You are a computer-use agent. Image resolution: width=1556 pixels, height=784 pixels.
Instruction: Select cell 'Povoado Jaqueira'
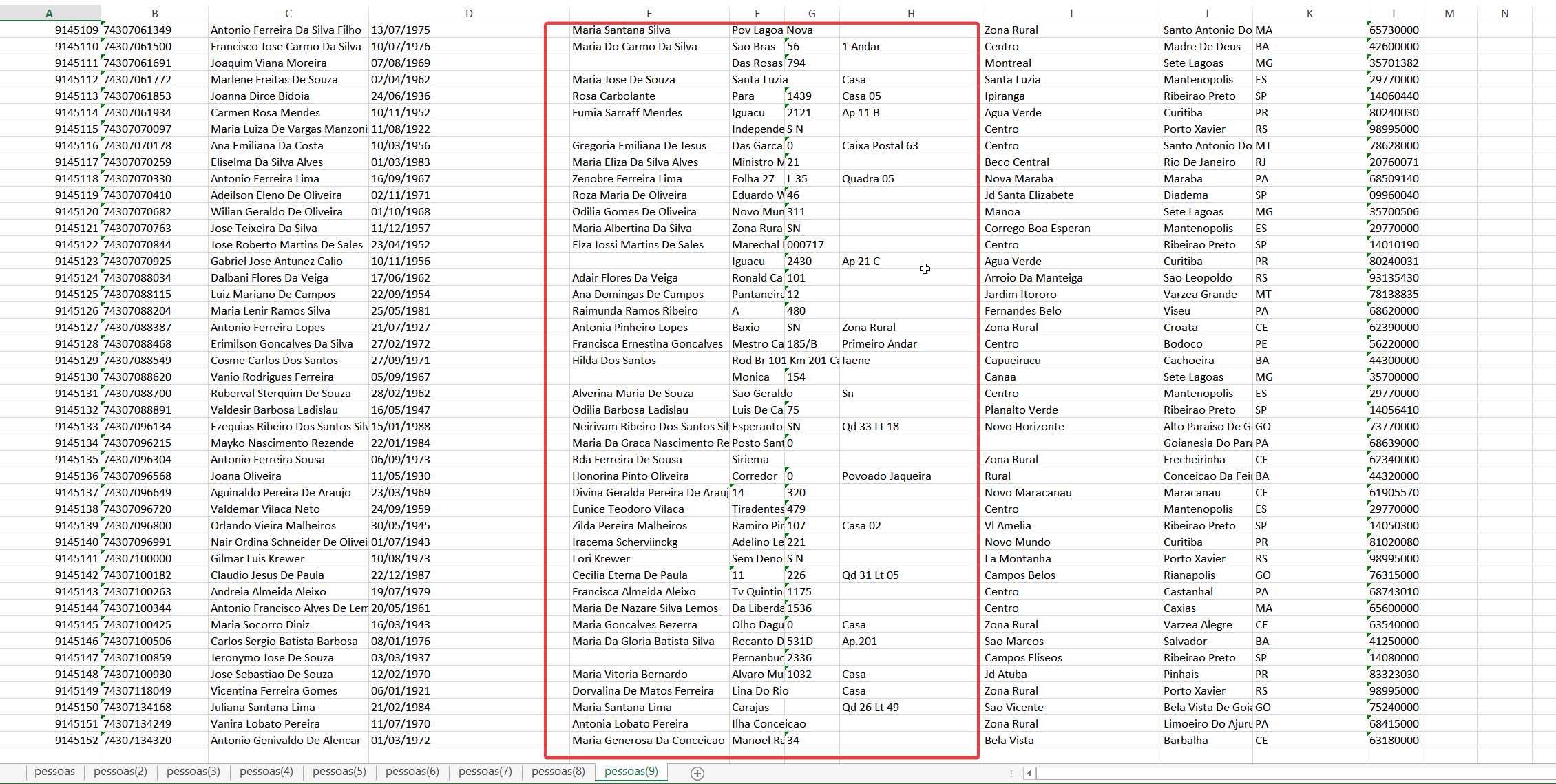pos(911,476)
